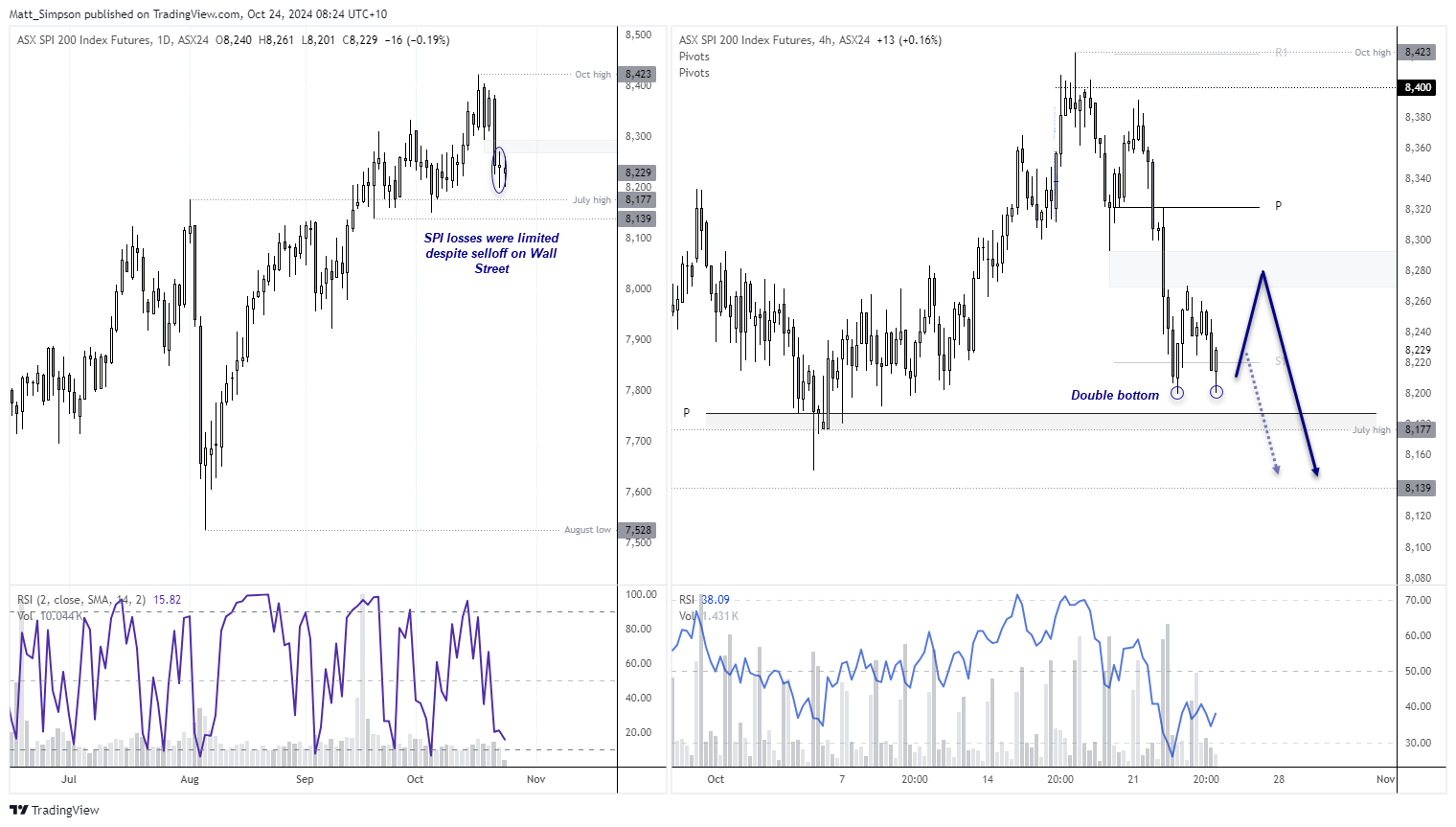Click the P pivot label next to the 8,320 line

[x=1278, y=206]
